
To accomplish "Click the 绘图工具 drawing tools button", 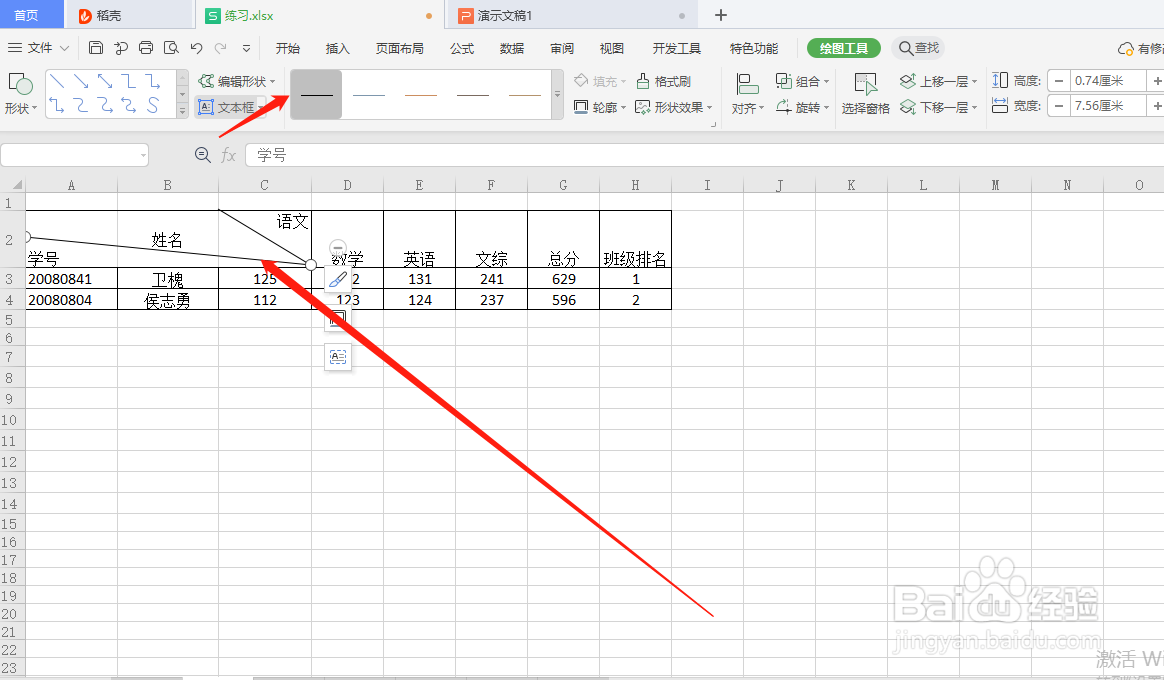I will coord(843,47).
